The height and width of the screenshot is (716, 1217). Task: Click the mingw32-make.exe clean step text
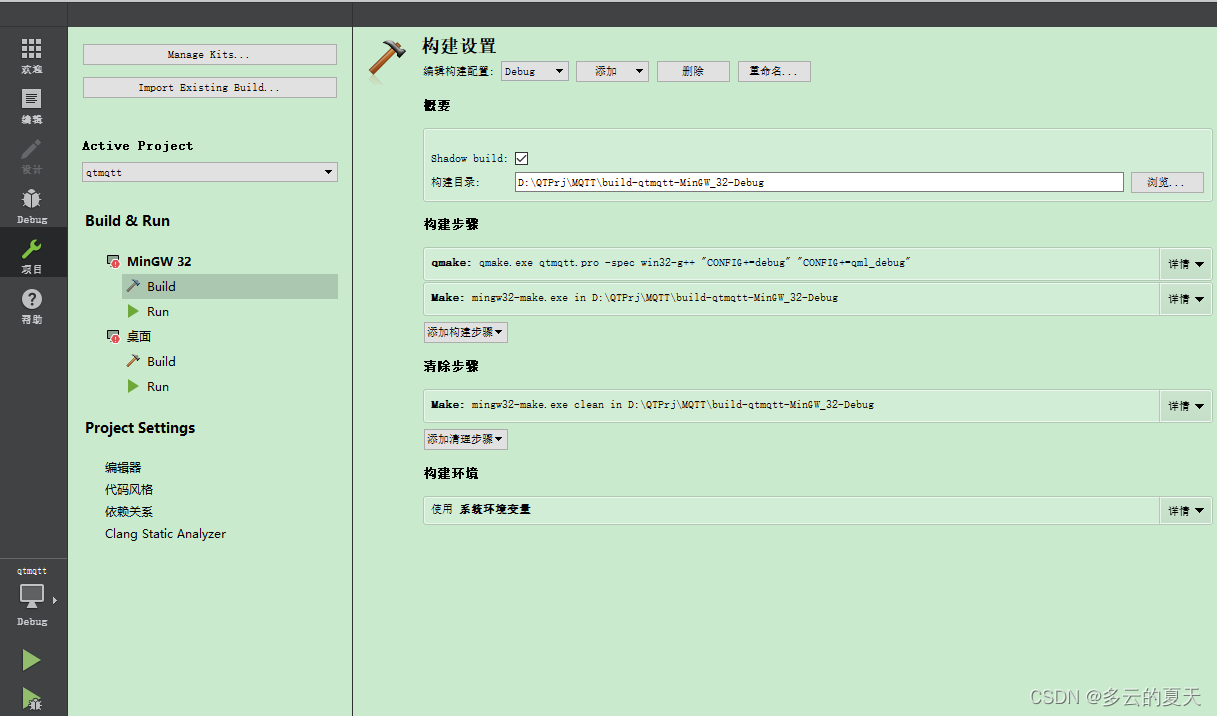tap(652, 404)
